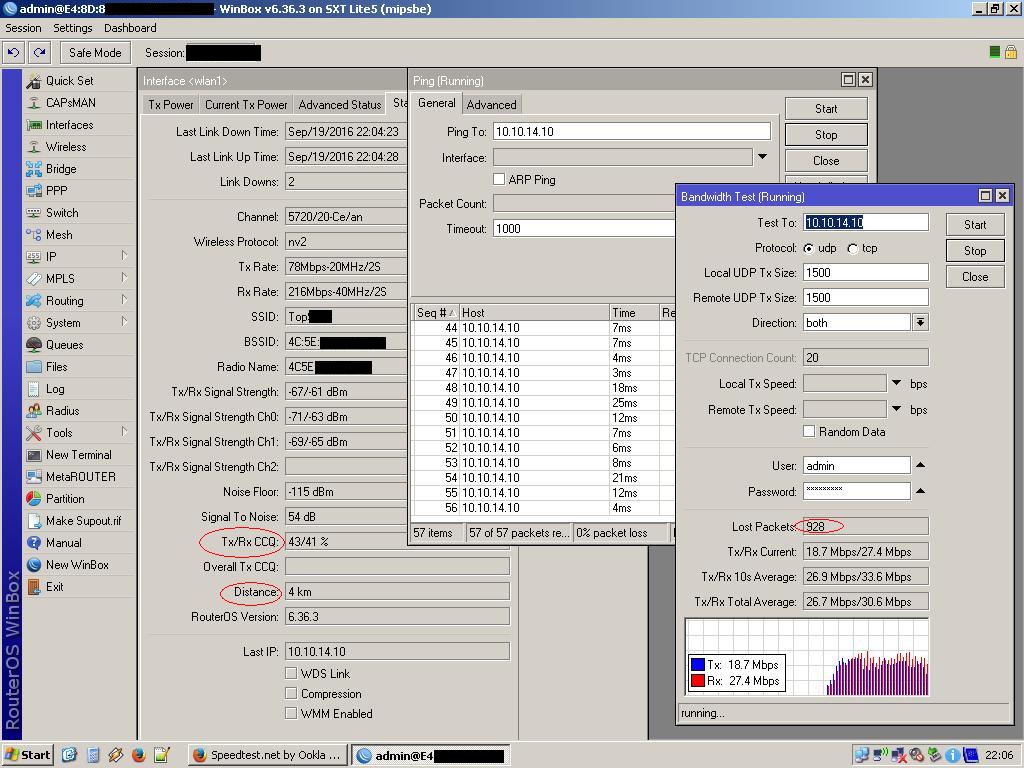Open PPP in the sidebar

[56, 191]
